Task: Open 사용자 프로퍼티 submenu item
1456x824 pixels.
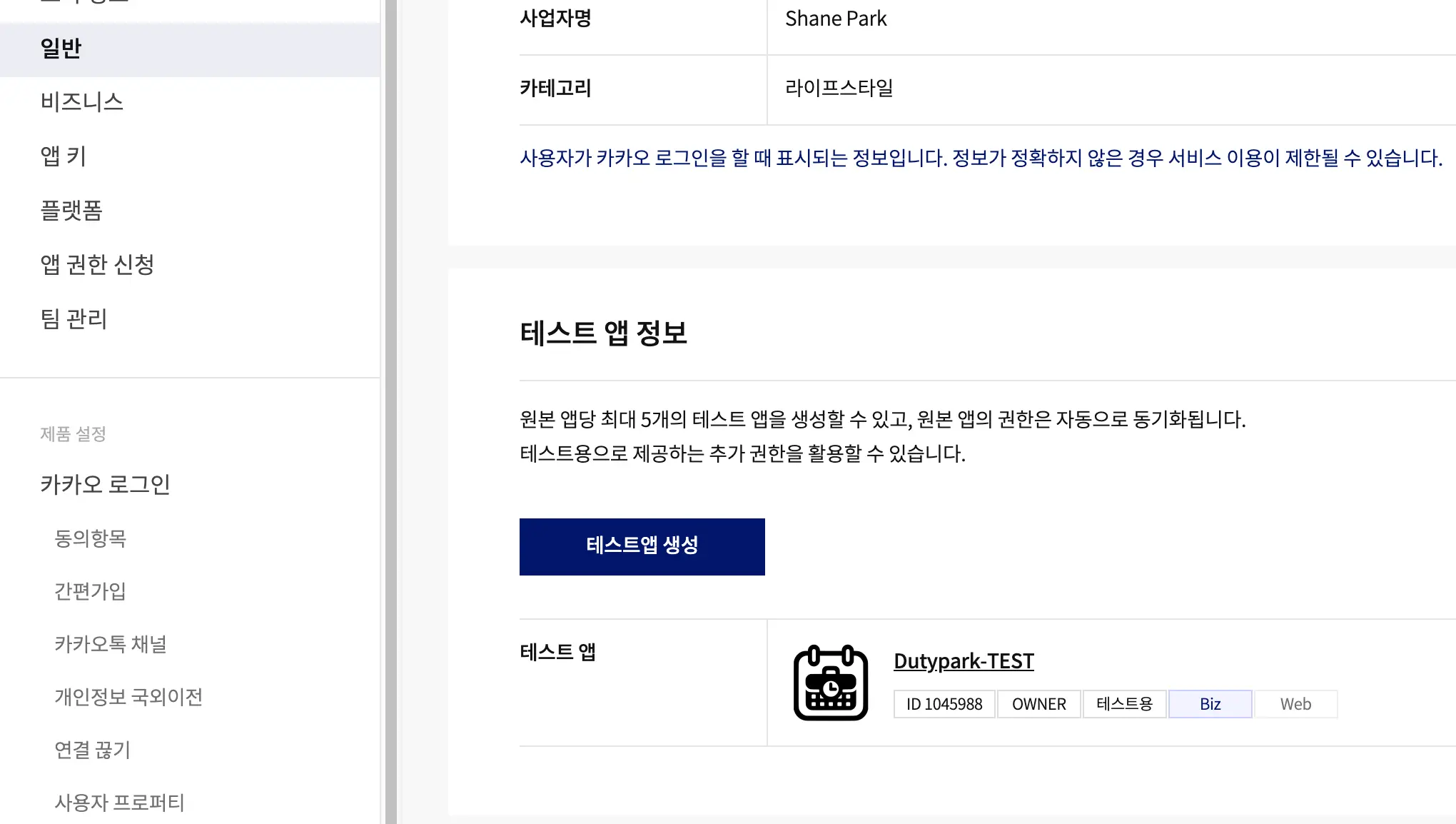Action: click(119, 803)
